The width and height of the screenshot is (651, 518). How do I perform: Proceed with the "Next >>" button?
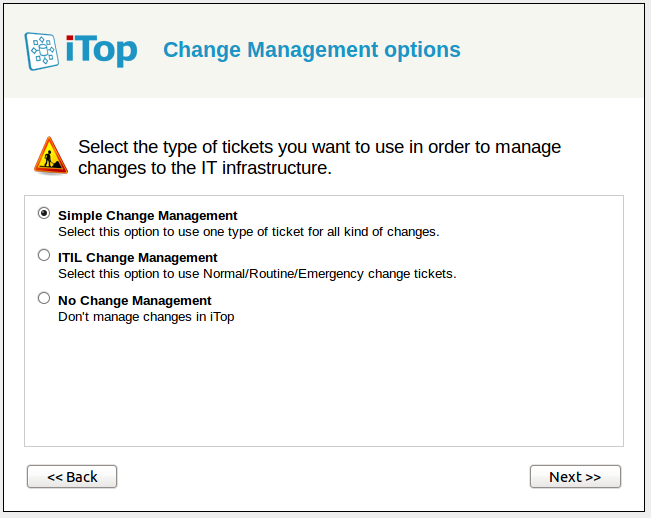(575, 477)
